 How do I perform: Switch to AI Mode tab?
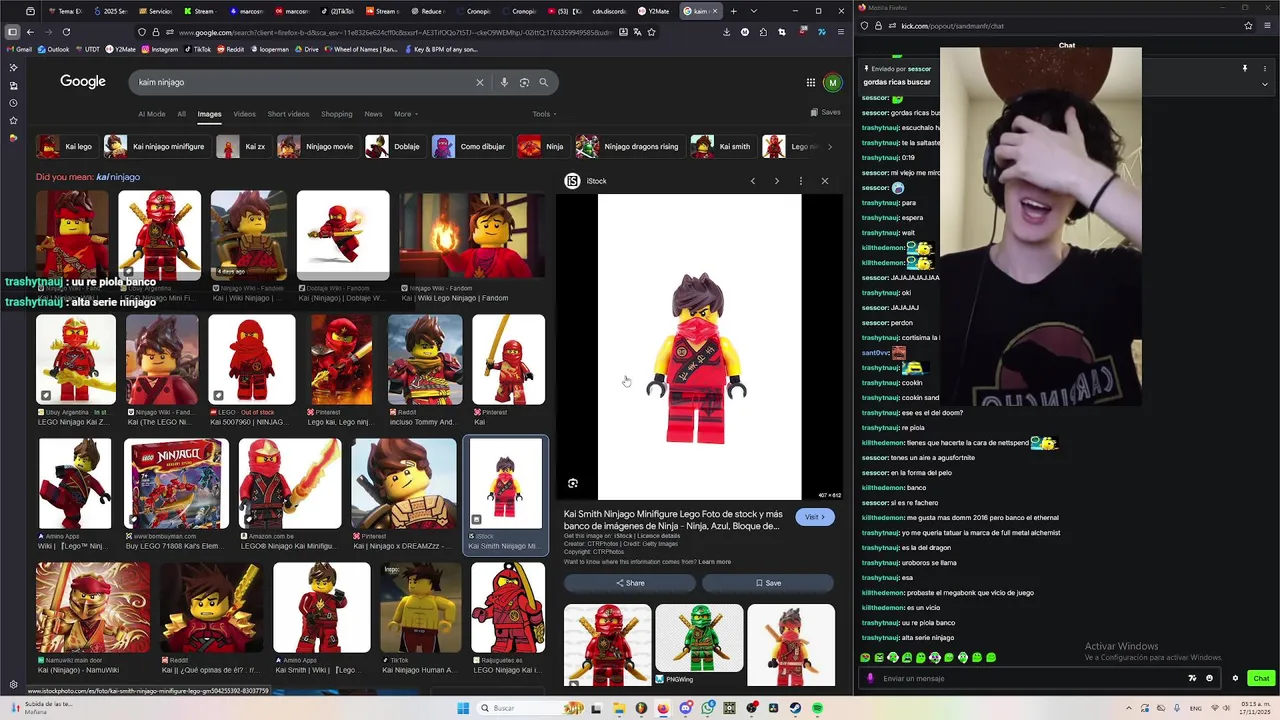[x=152, y=114]
